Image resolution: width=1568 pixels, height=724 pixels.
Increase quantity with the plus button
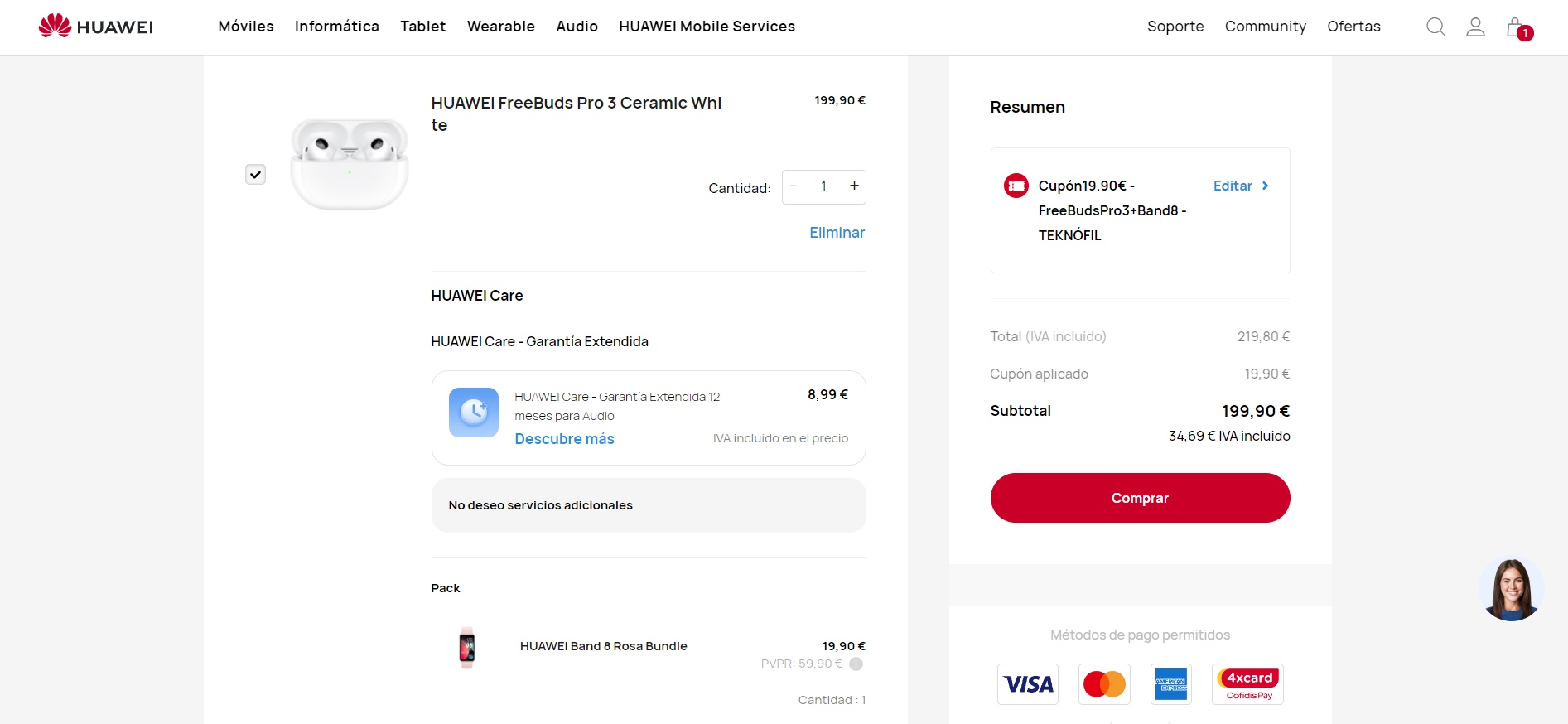854,186
